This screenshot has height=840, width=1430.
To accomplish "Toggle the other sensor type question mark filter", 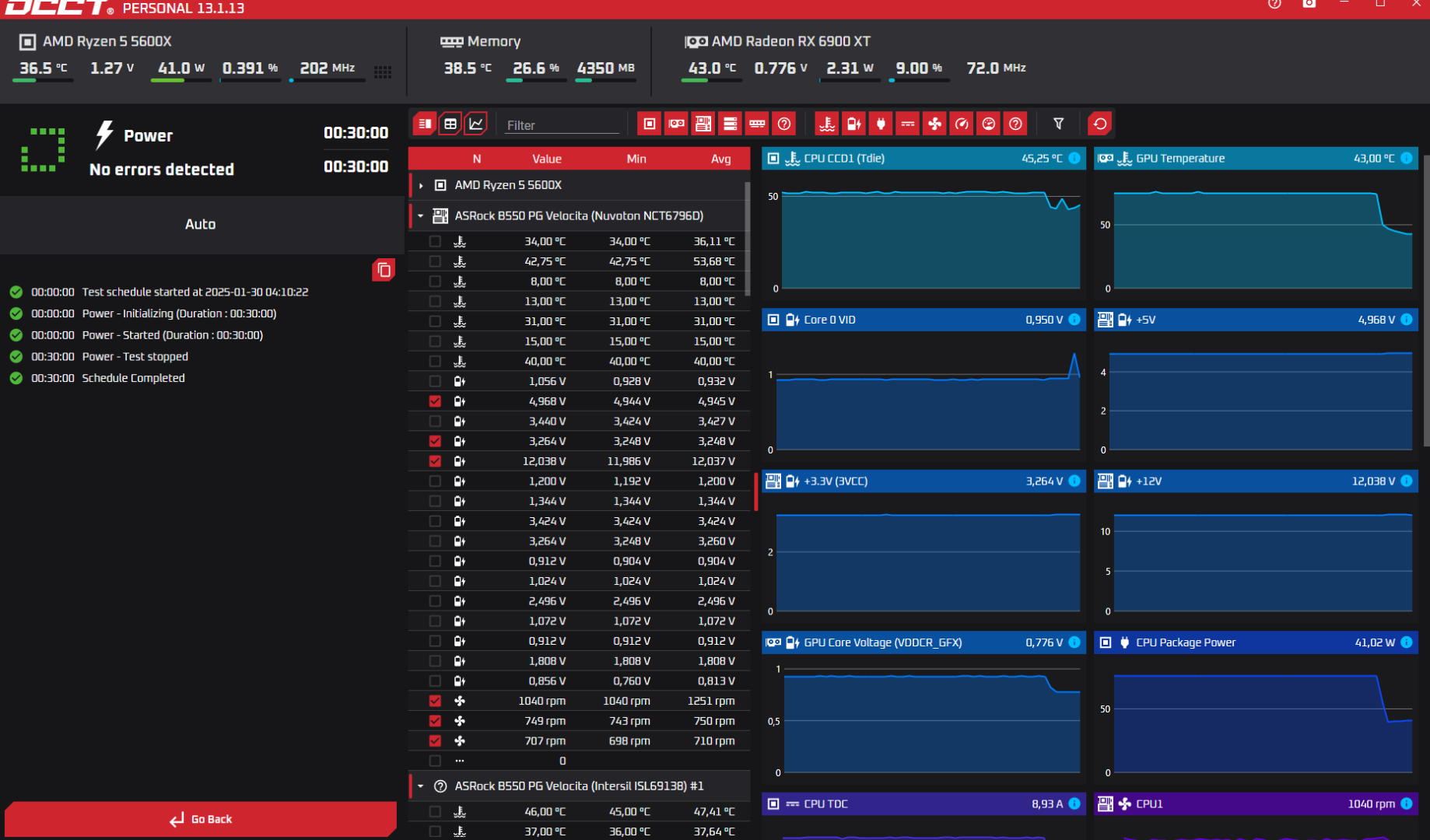I will pyautogui.click(x=1015, y=124).
